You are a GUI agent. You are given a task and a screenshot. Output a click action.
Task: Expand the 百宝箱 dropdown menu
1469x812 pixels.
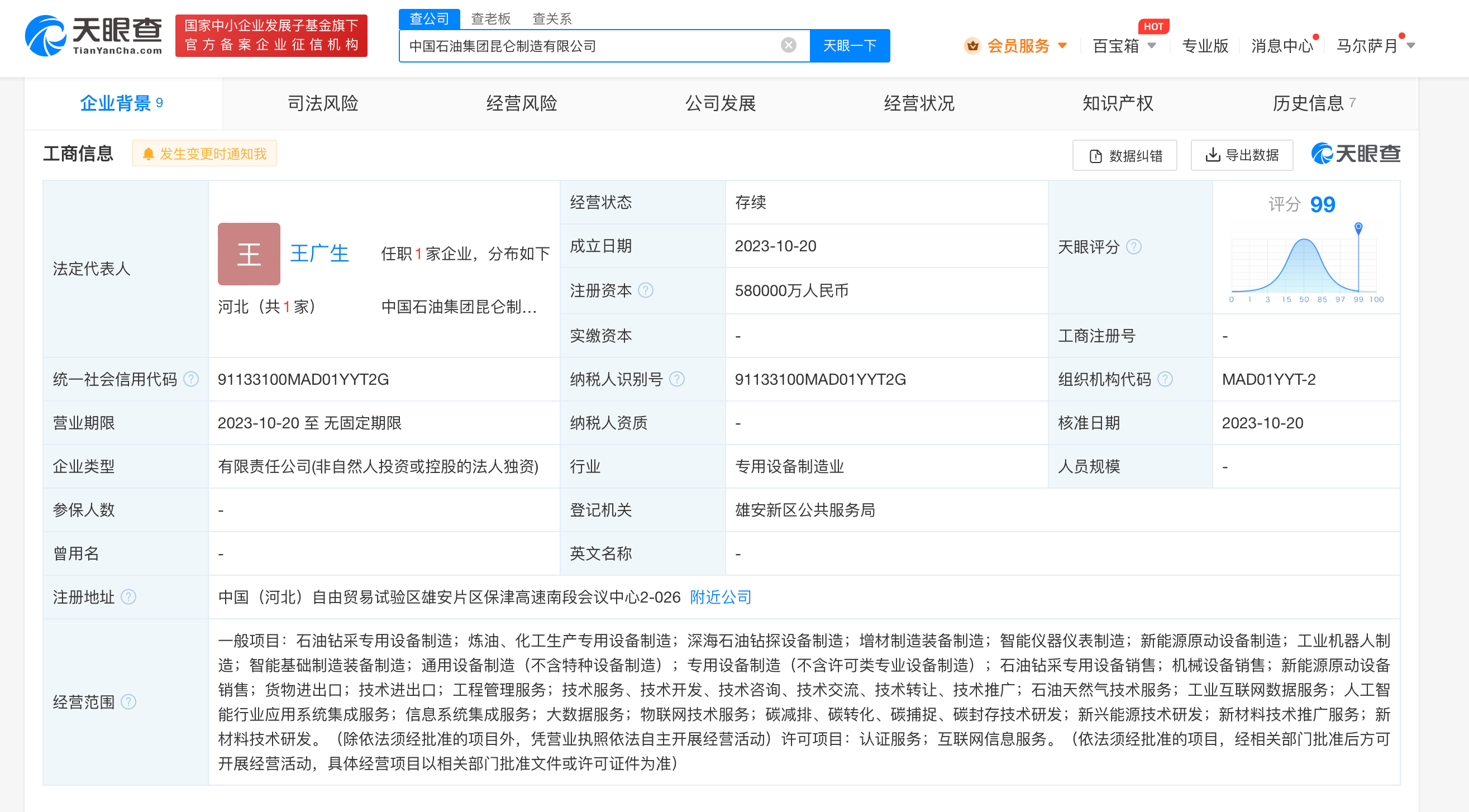pos(1152,45)
